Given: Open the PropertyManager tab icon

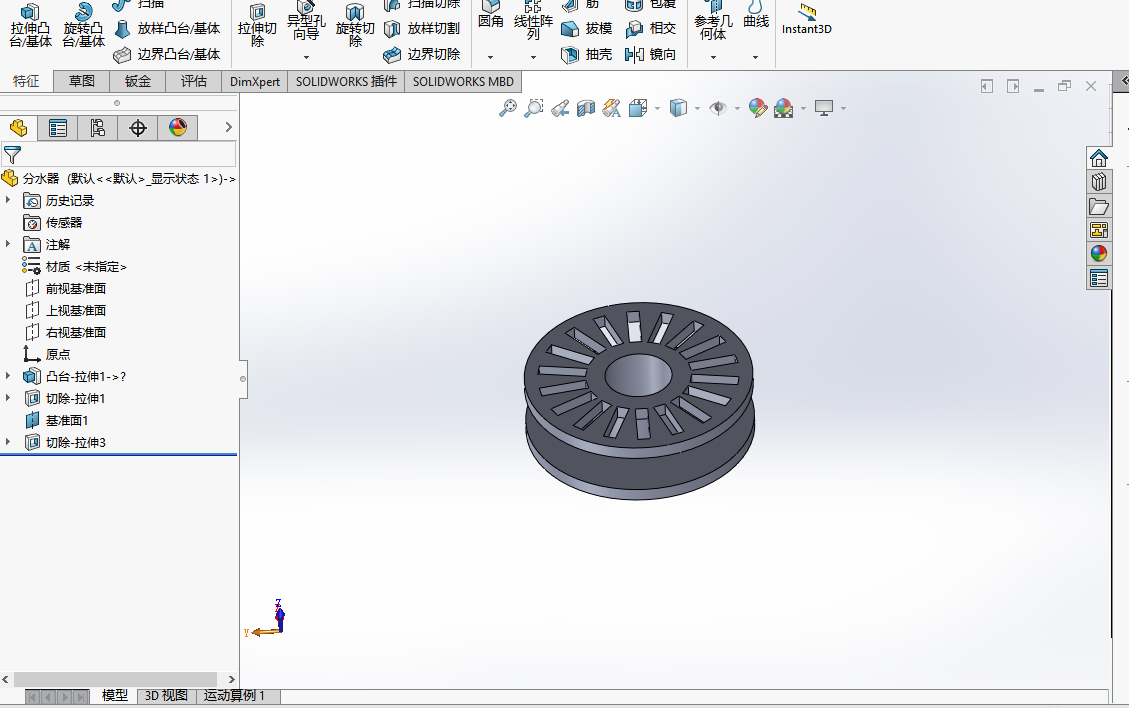Looking at the screenshot, I should 58,128.
